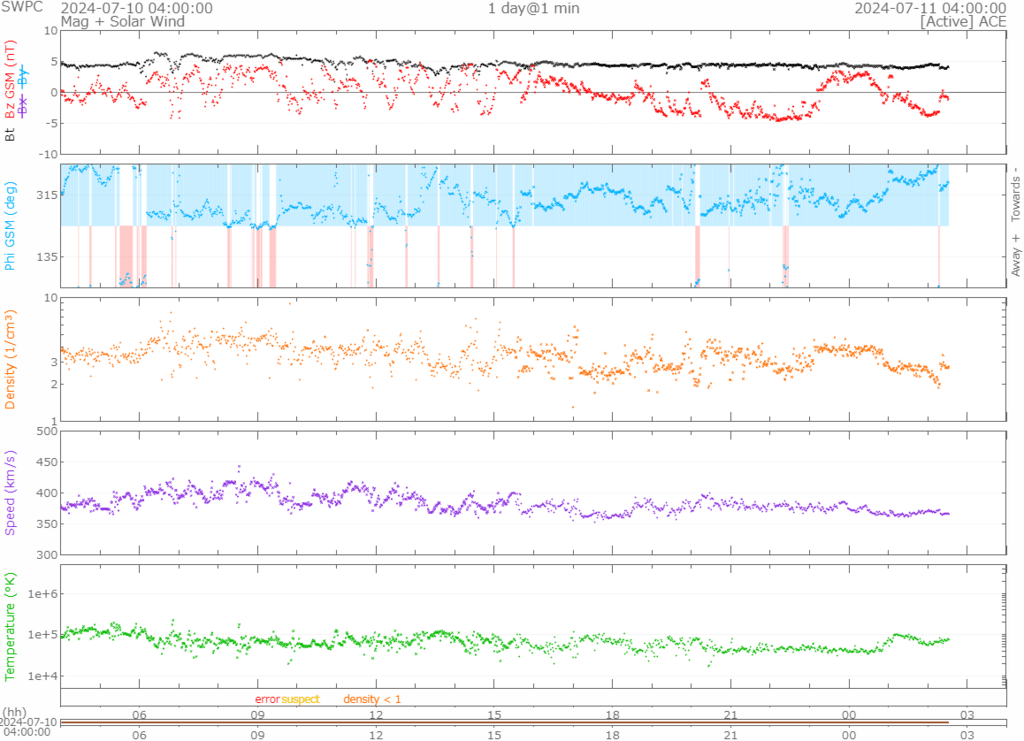The image size is (1024, 741).
Task: Click the 500 tick on Speed axis
Action: point(47,431)
